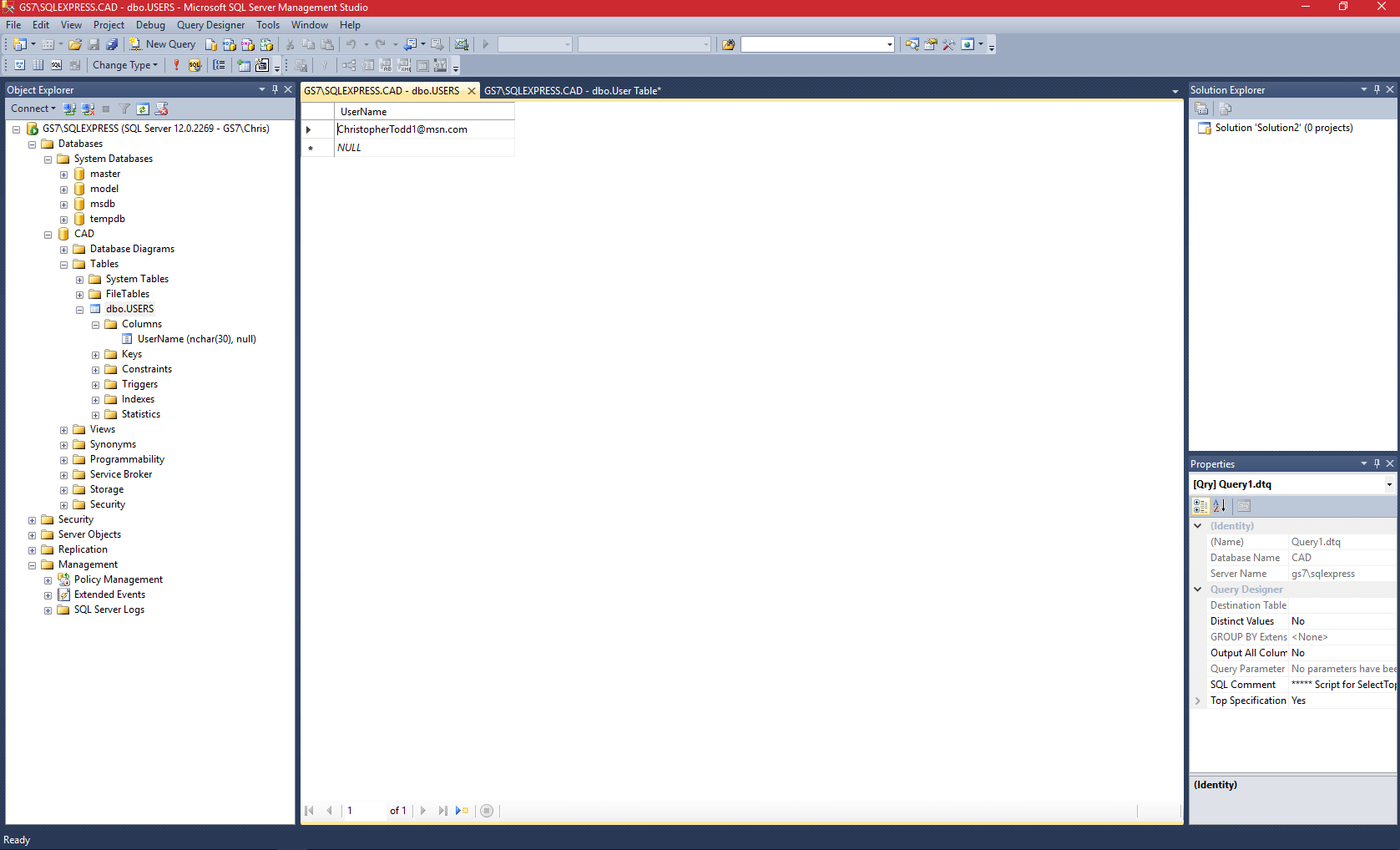Click the Database Engine Query icon
Screen dimensions: 1400x850
click(x=211, y=44)
